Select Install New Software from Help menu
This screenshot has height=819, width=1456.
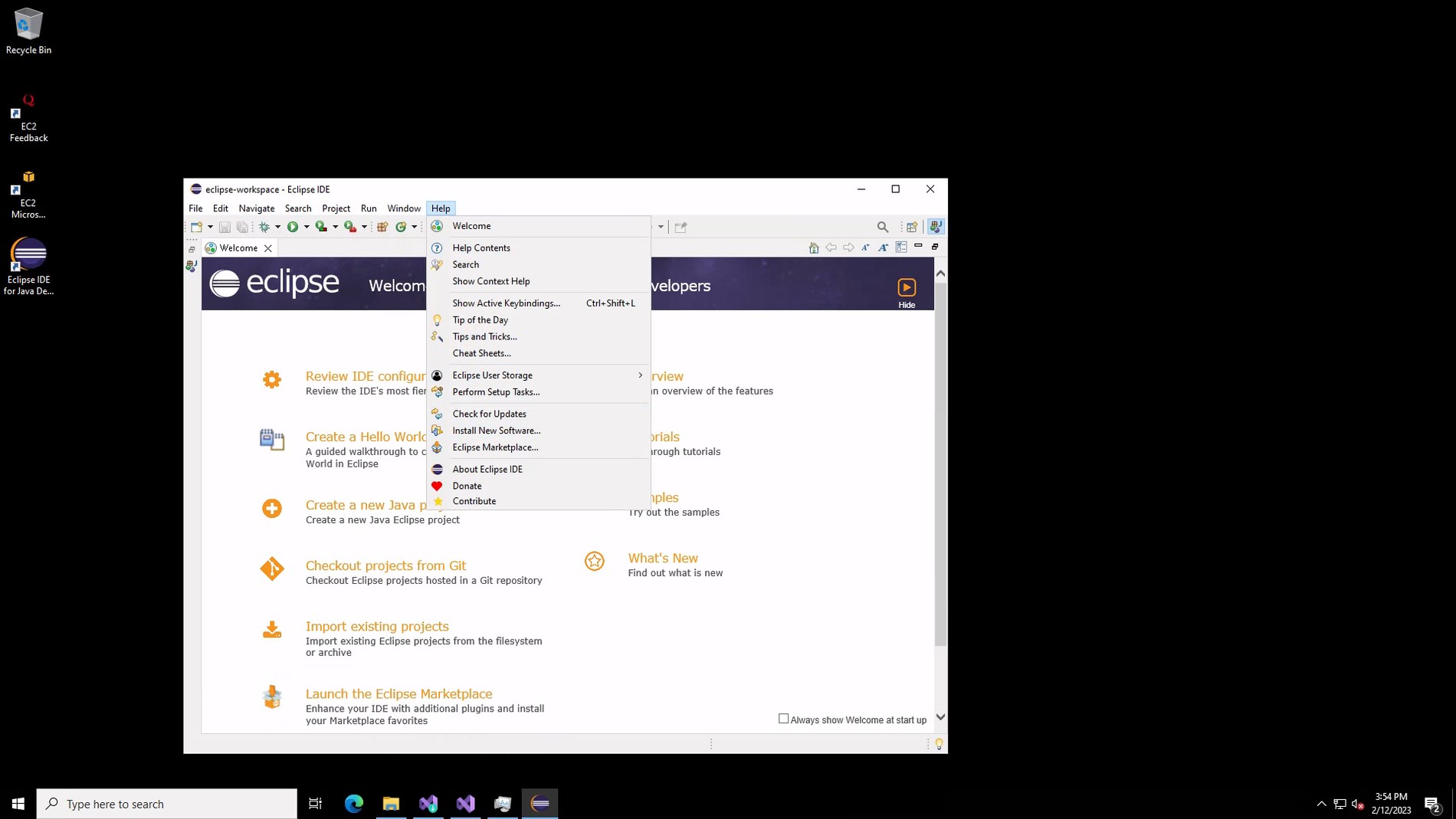tap(496, 431)
